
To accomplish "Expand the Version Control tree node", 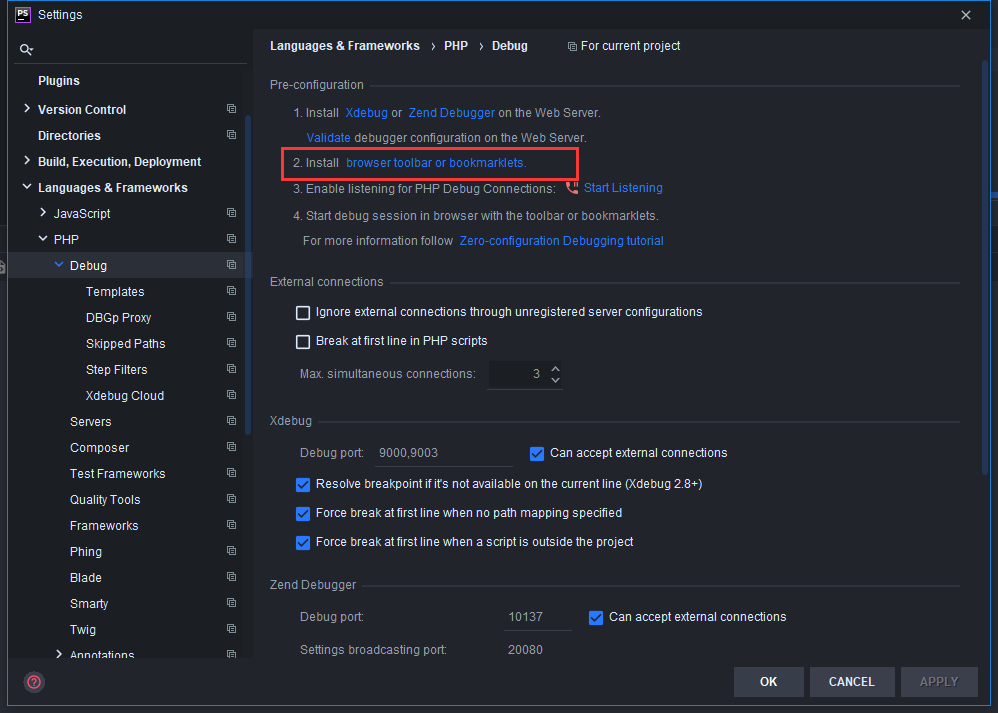I will coord(27,109).
